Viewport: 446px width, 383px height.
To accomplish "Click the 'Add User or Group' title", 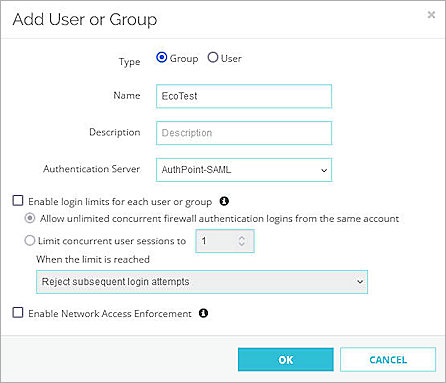I will (85, 19).
